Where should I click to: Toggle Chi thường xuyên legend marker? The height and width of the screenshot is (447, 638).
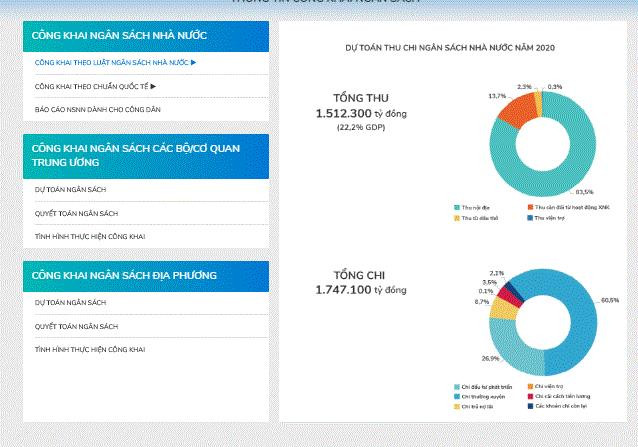point(455,397)
